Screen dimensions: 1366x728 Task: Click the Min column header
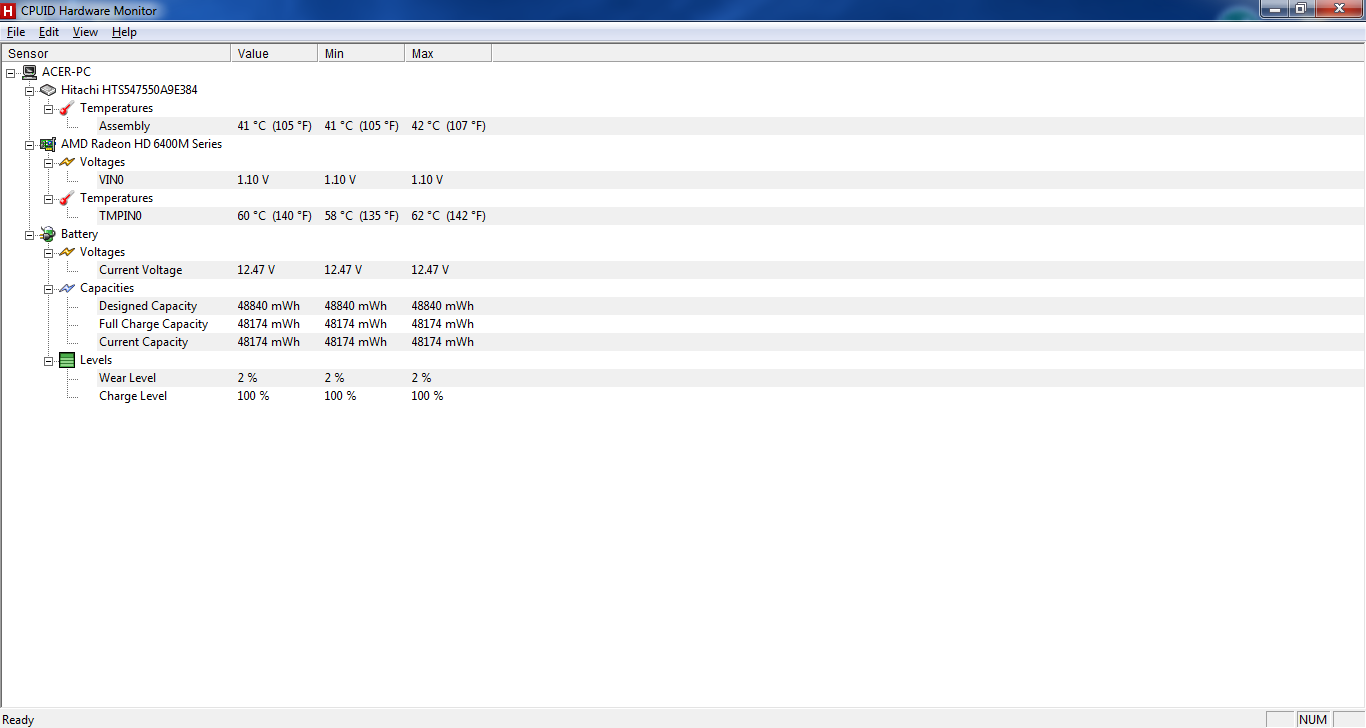[x=361, y=54]
